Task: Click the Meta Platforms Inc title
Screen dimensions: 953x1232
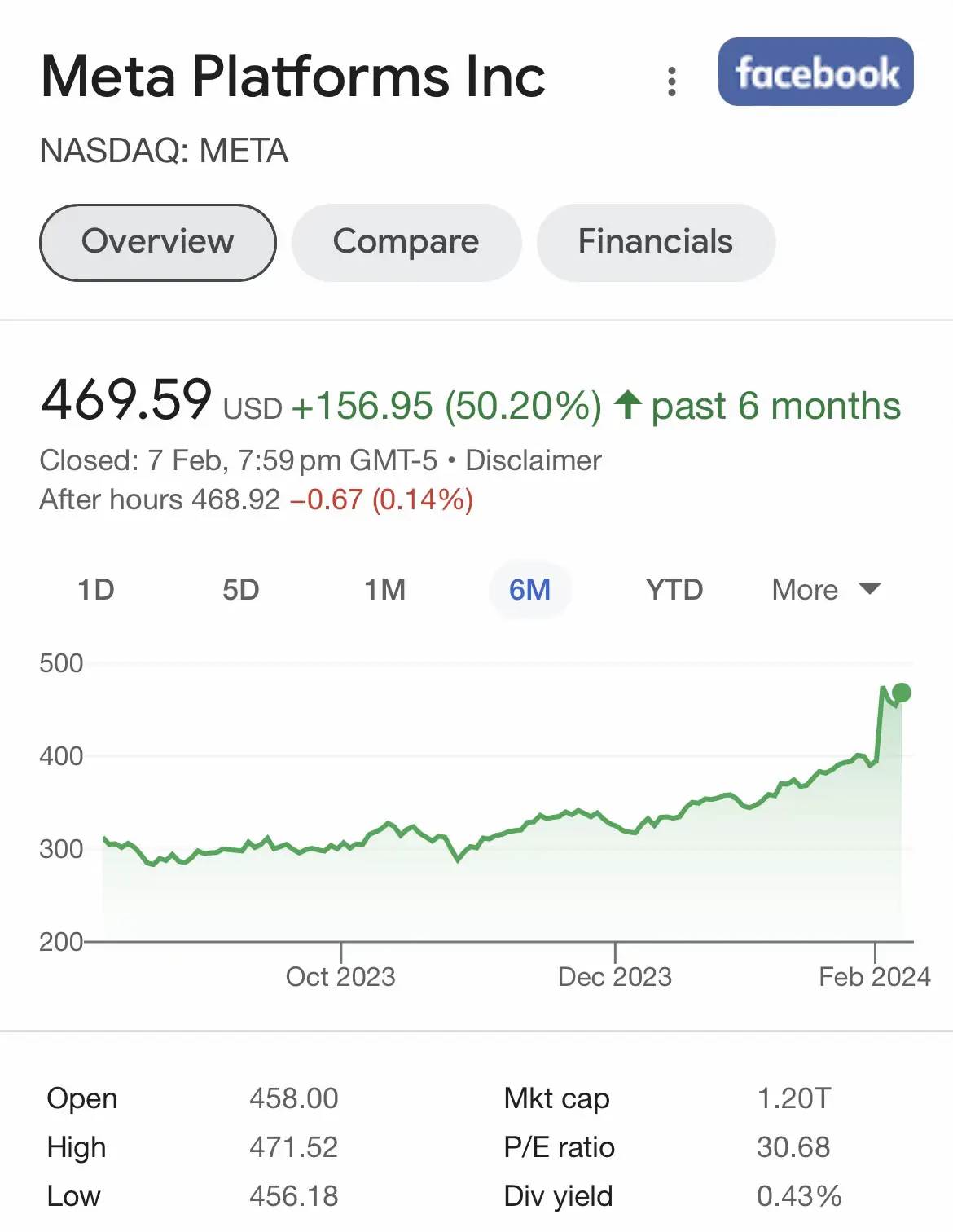Action: [x=293, y=76]
